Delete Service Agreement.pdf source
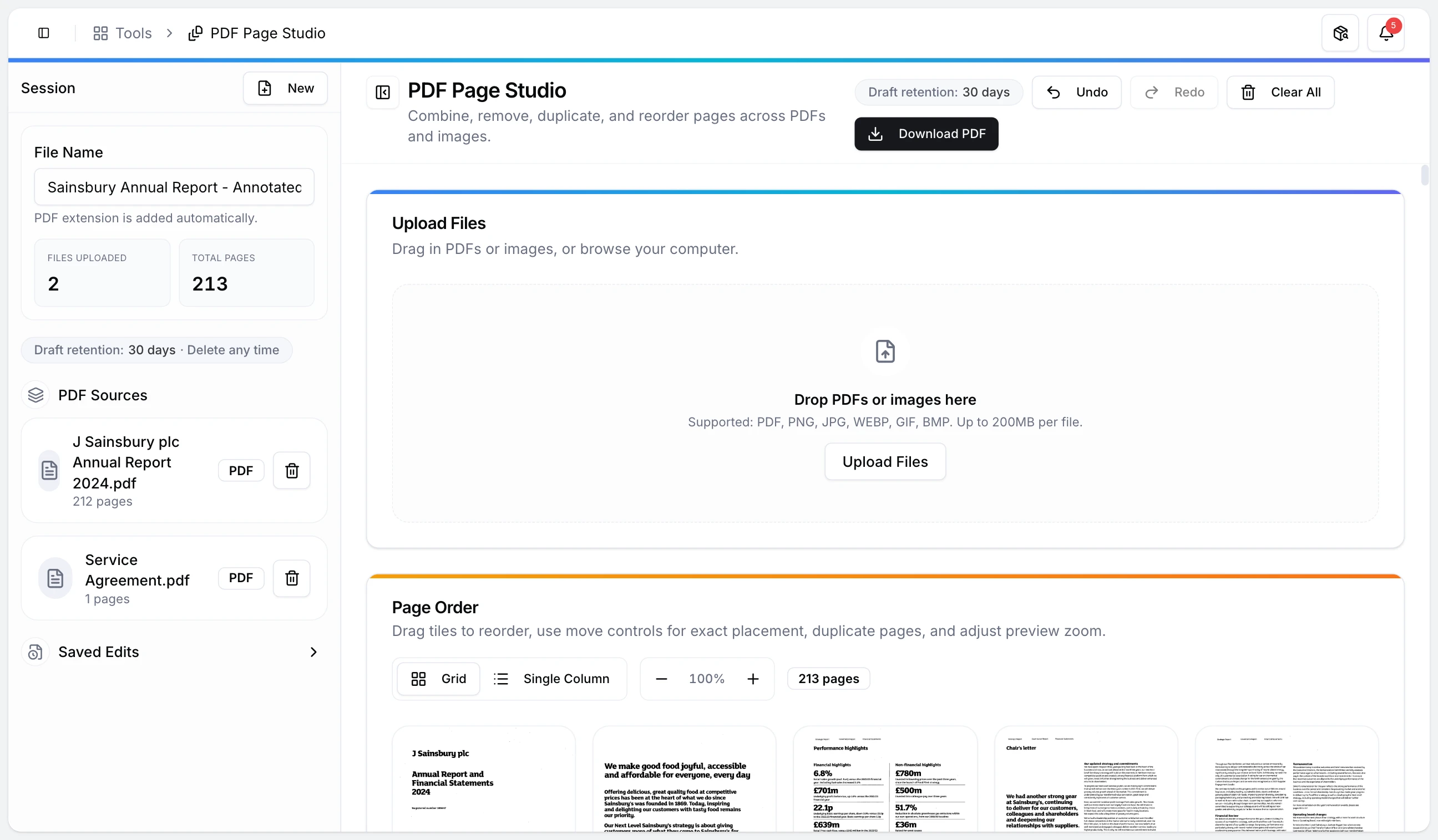The image size is (1438, 840). pos(292,578)
